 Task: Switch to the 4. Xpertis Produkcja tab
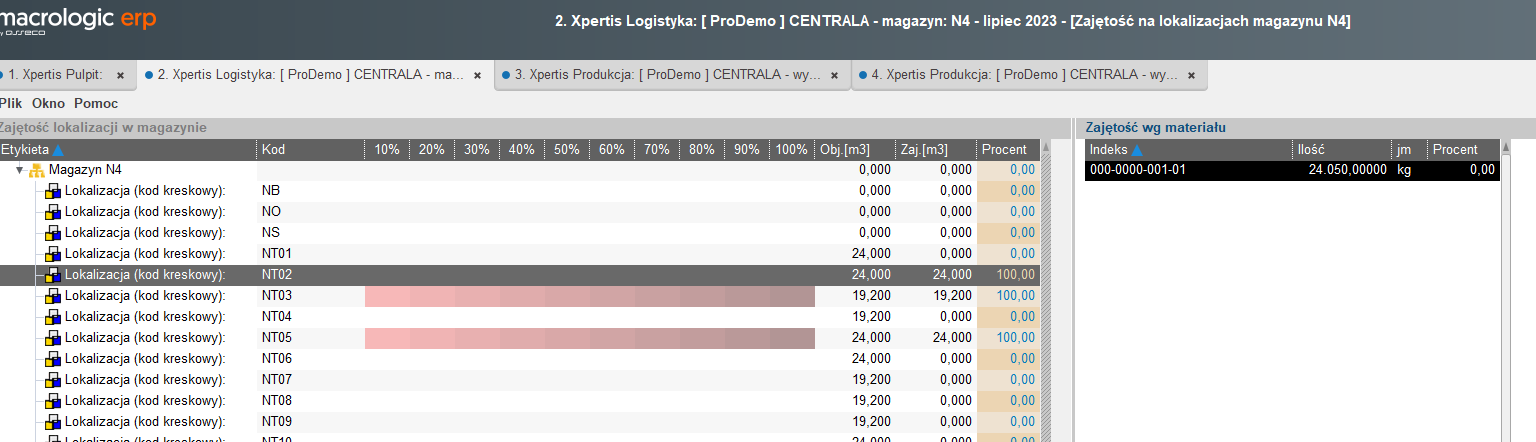click(1020, 75)
